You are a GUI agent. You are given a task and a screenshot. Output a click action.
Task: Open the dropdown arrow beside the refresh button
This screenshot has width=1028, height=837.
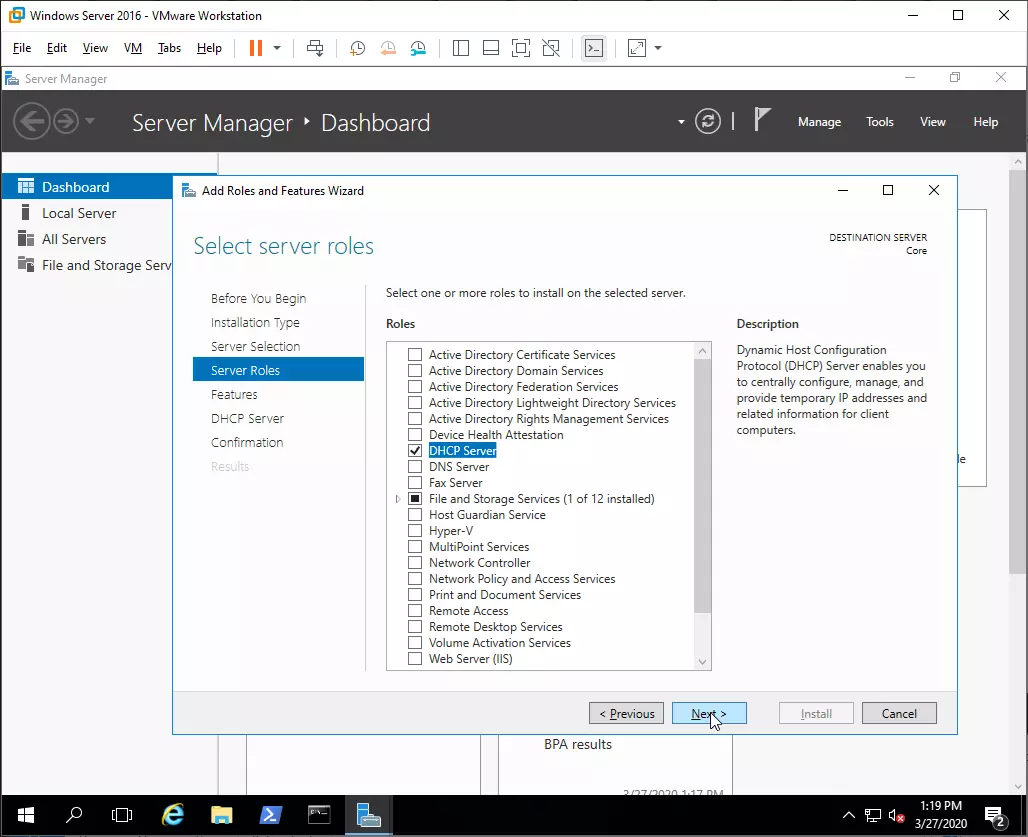[x=681, y=122]
